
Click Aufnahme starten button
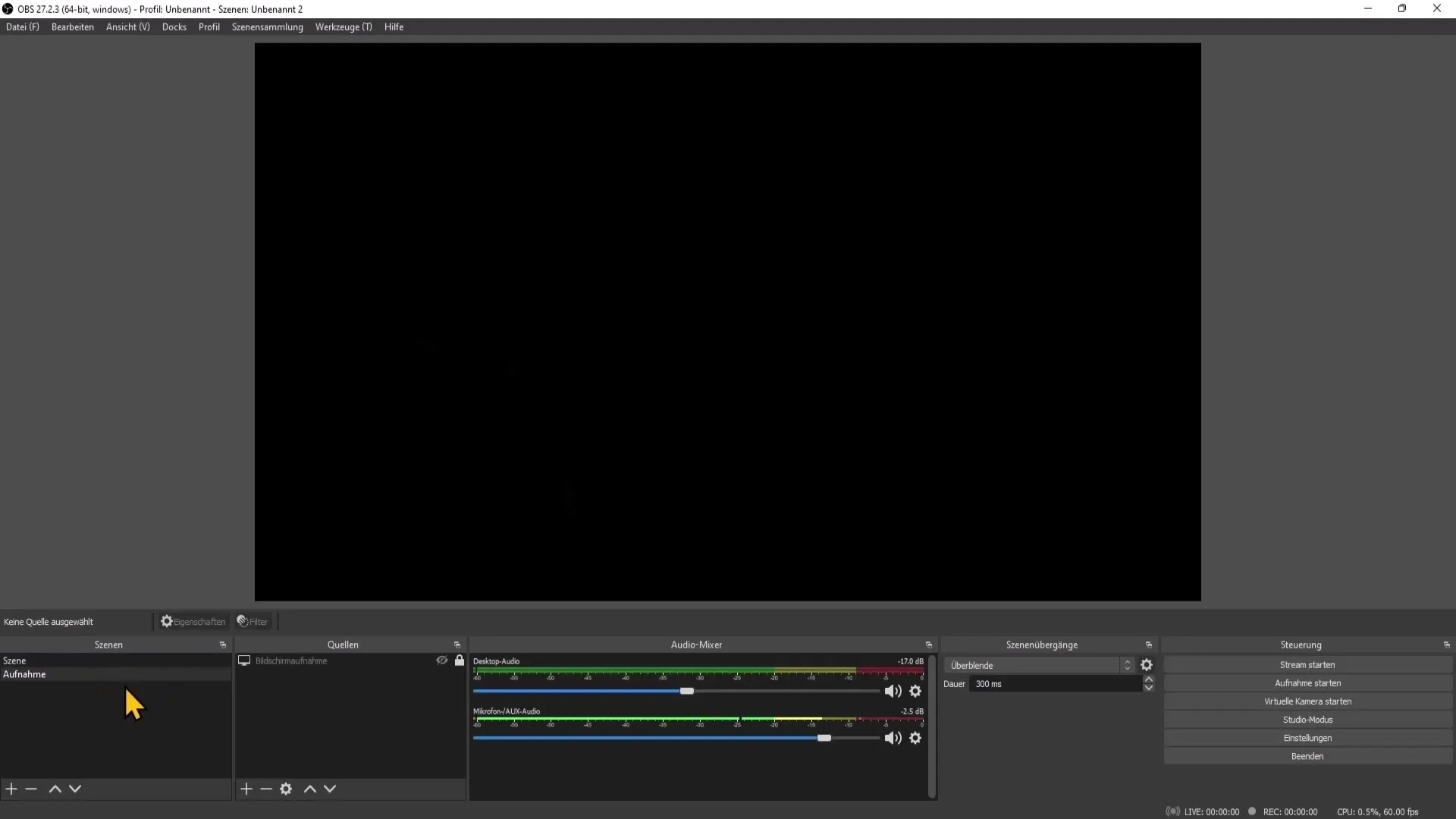(1307, 683)
